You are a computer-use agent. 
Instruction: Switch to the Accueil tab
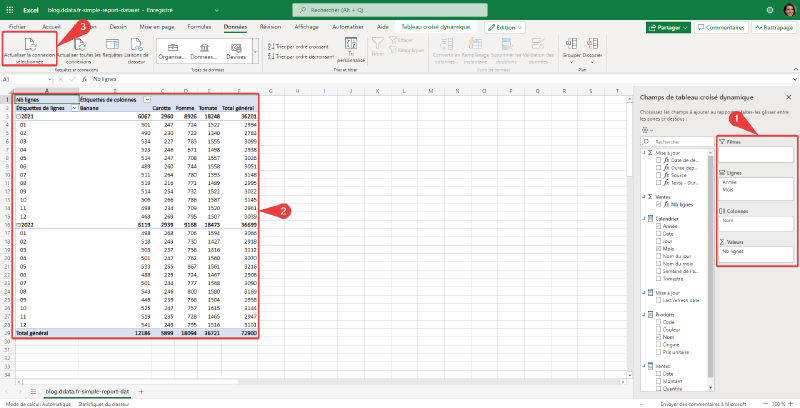point(51,27)
